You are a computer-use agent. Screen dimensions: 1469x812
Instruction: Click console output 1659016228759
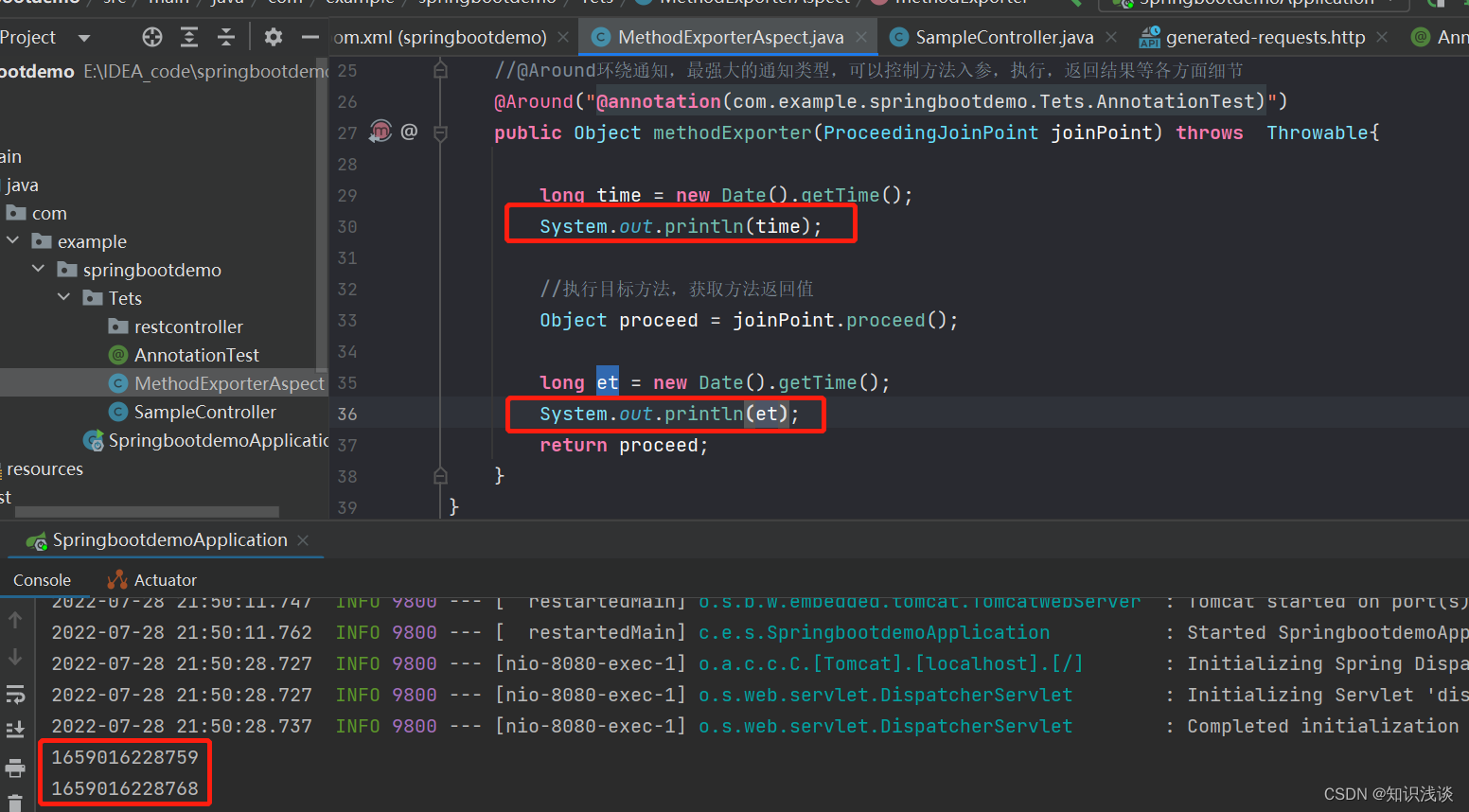[x=125, y=757]
